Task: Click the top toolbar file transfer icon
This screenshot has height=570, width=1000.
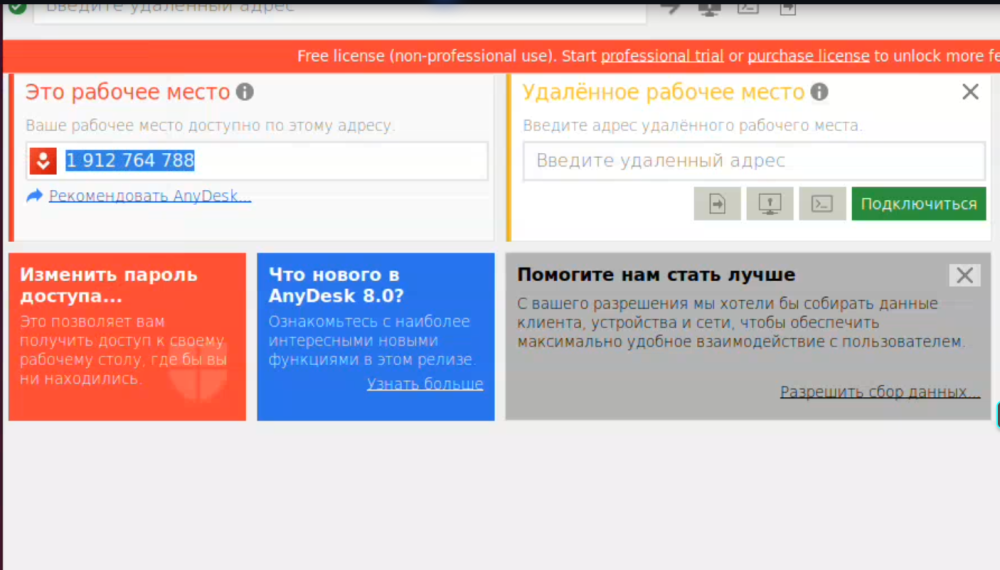Action: [x=788, y=8]
